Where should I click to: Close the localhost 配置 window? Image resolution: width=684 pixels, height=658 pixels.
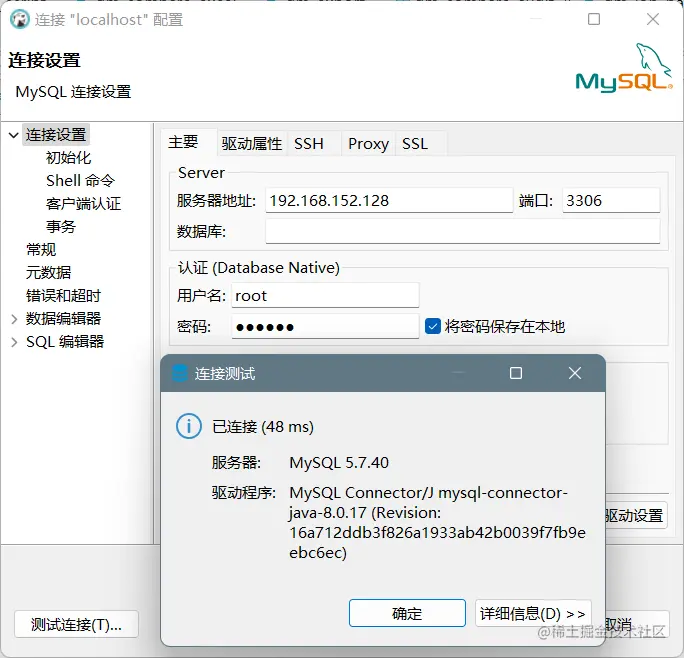point(653,19)
